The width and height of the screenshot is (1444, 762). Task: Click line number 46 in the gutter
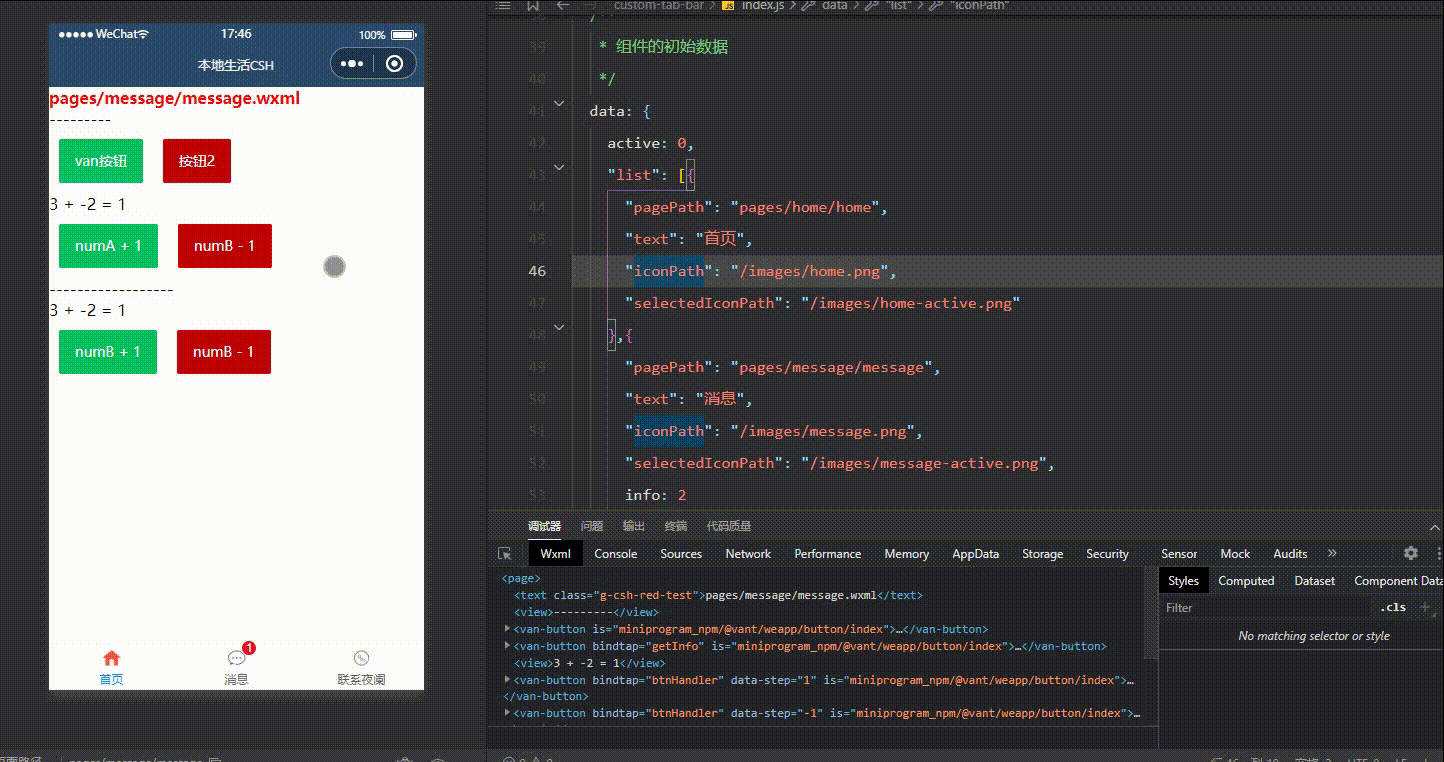[x=537, y=271]
